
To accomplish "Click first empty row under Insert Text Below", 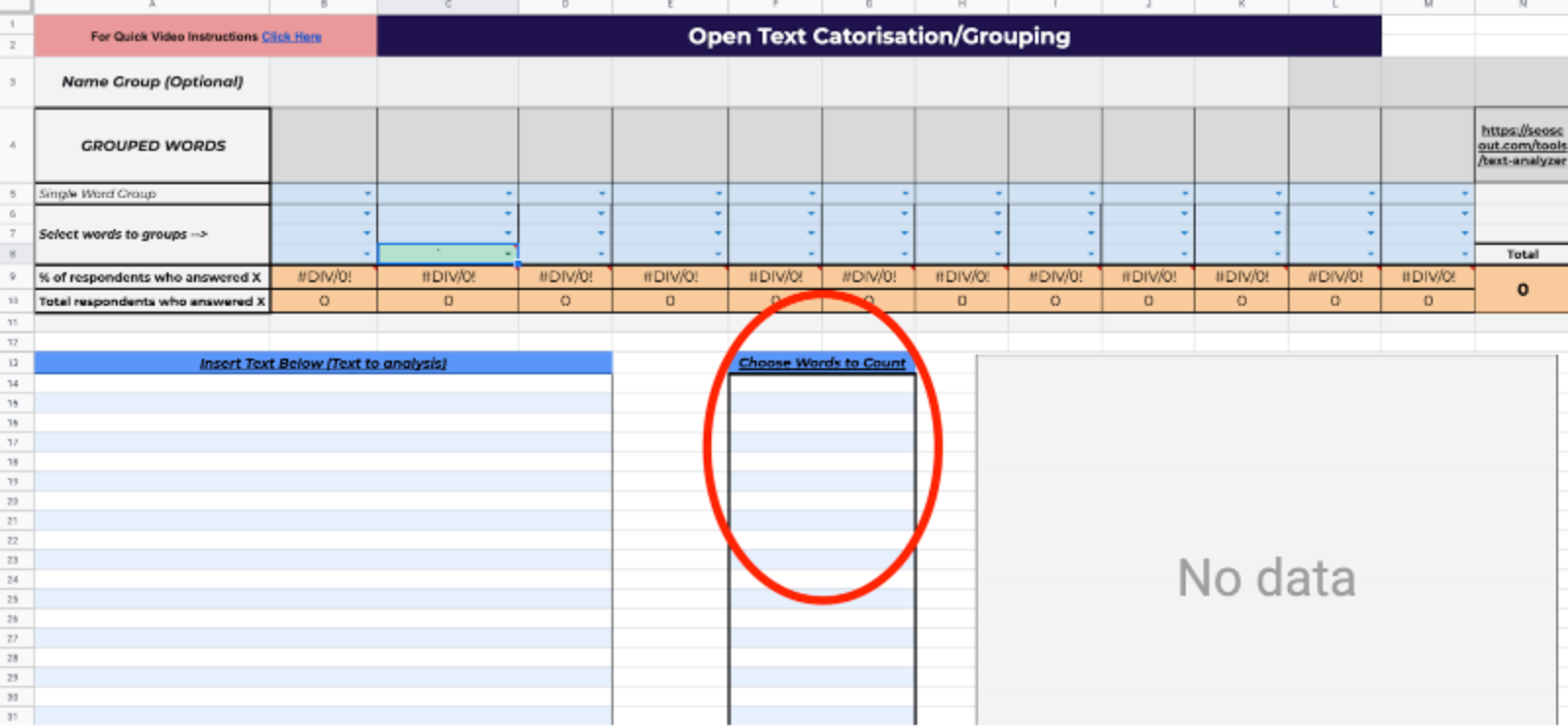I will (x=323, y=383).
